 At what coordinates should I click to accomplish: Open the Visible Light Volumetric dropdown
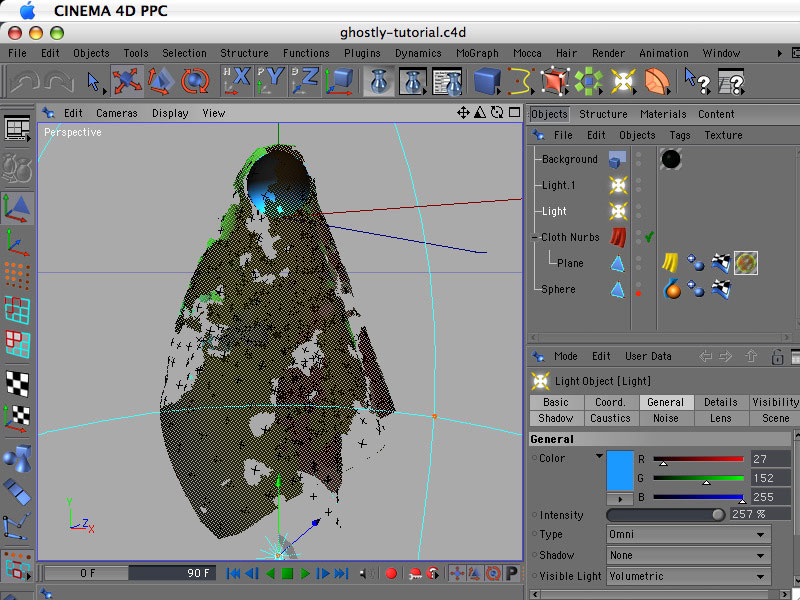click(687, 576)
